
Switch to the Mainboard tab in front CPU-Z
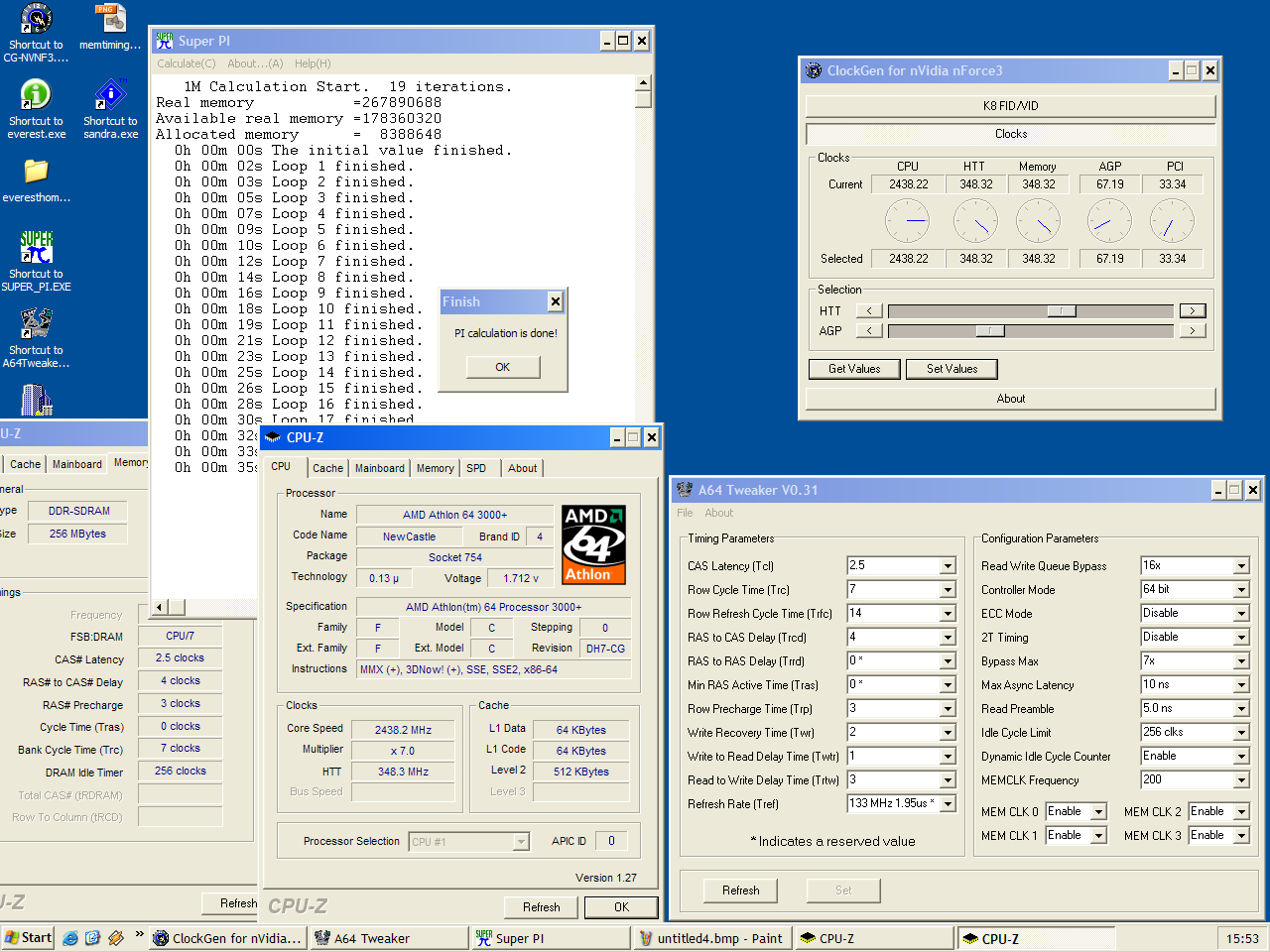point(380,468)
